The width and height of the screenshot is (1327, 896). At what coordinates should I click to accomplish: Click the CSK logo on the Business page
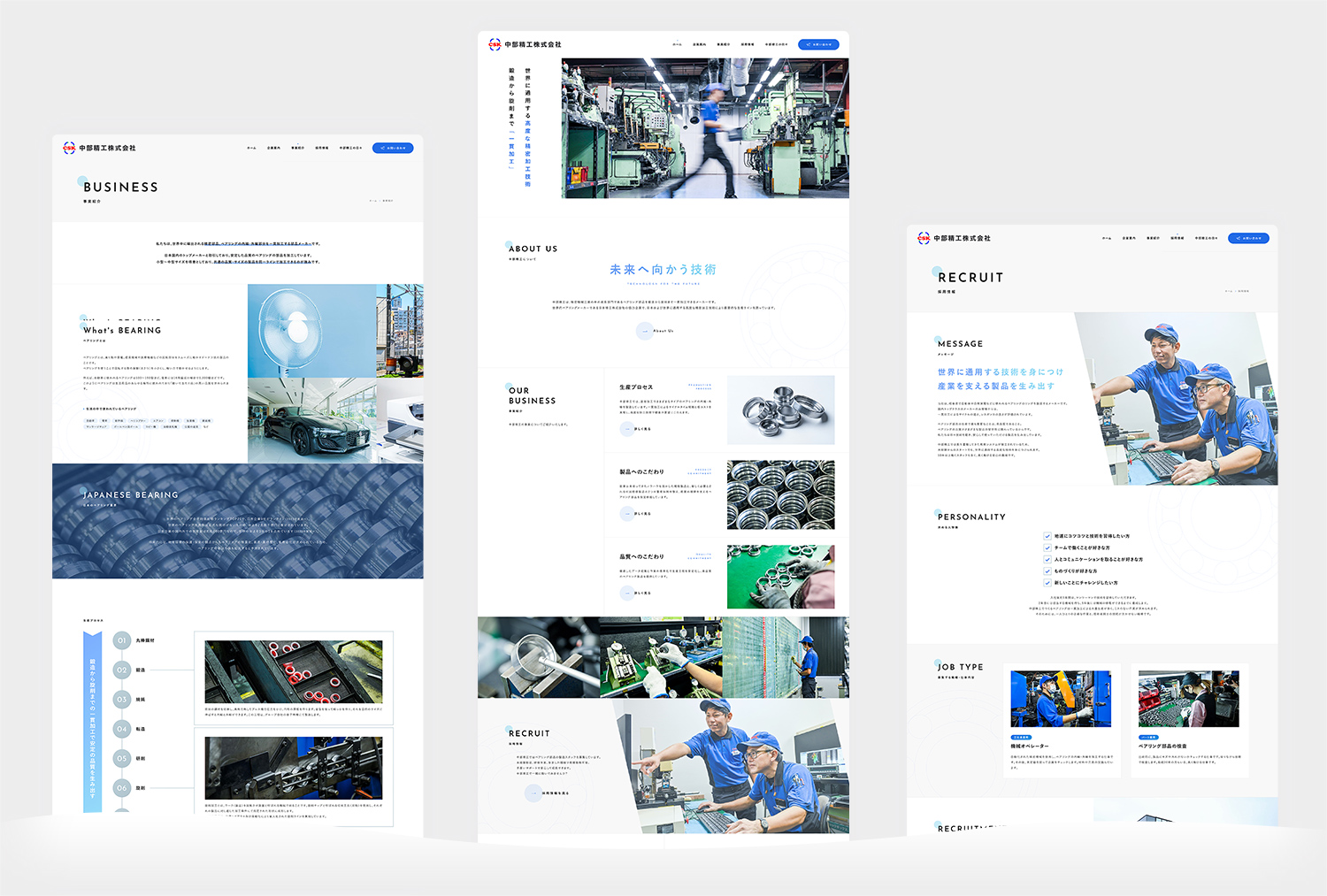click(x=69, y=148)
